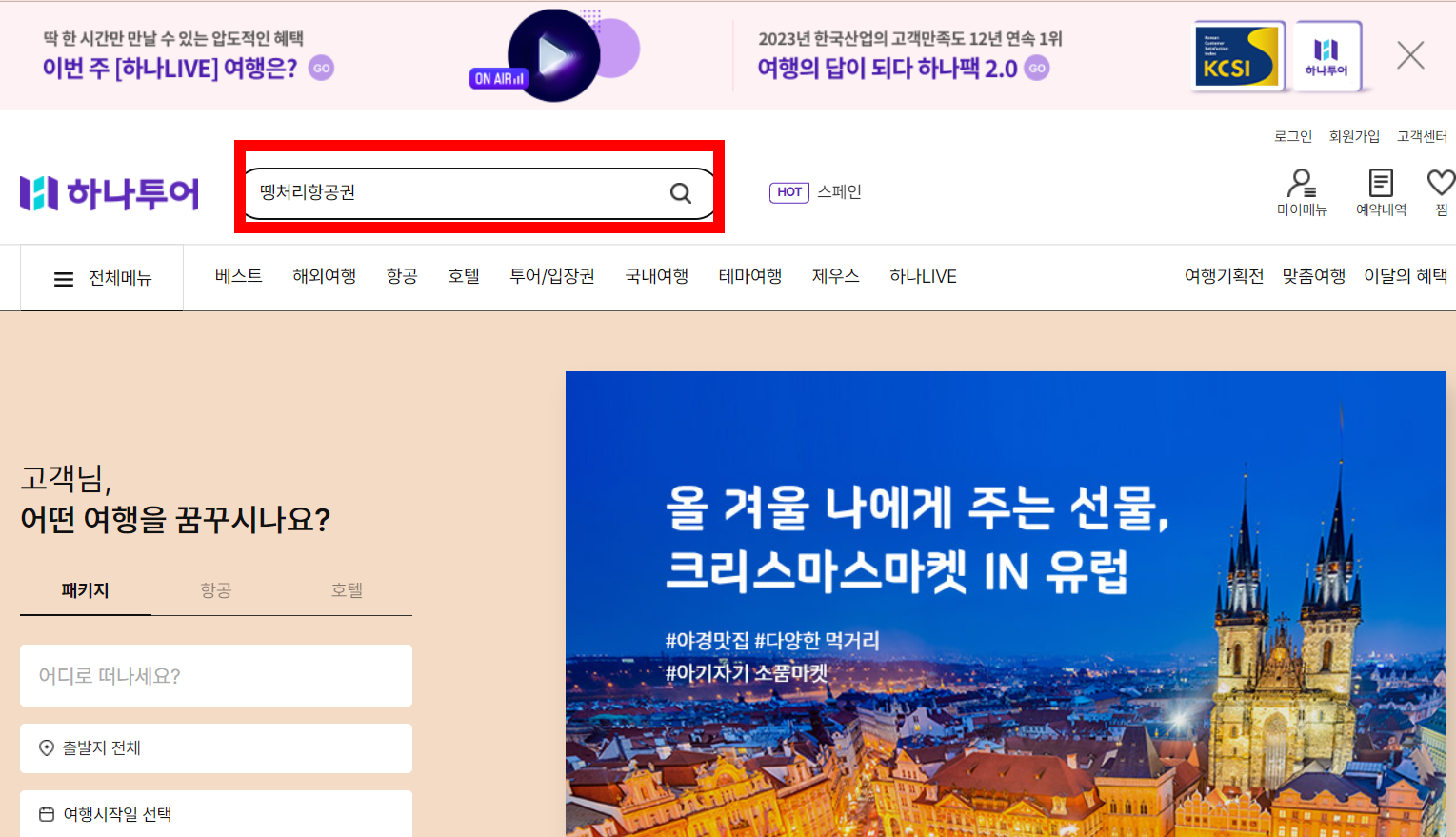Click the search magnifier icon
Screen dimensions: 1456x837
coord(680,192)
